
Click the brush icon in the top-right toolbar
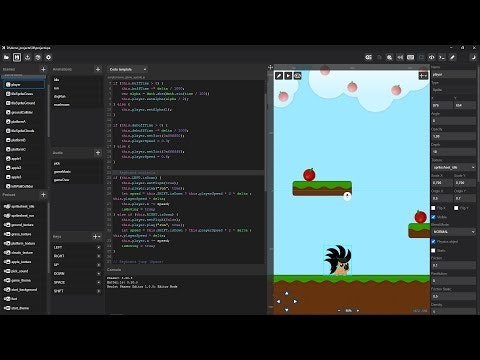click(x=452, y=57)
